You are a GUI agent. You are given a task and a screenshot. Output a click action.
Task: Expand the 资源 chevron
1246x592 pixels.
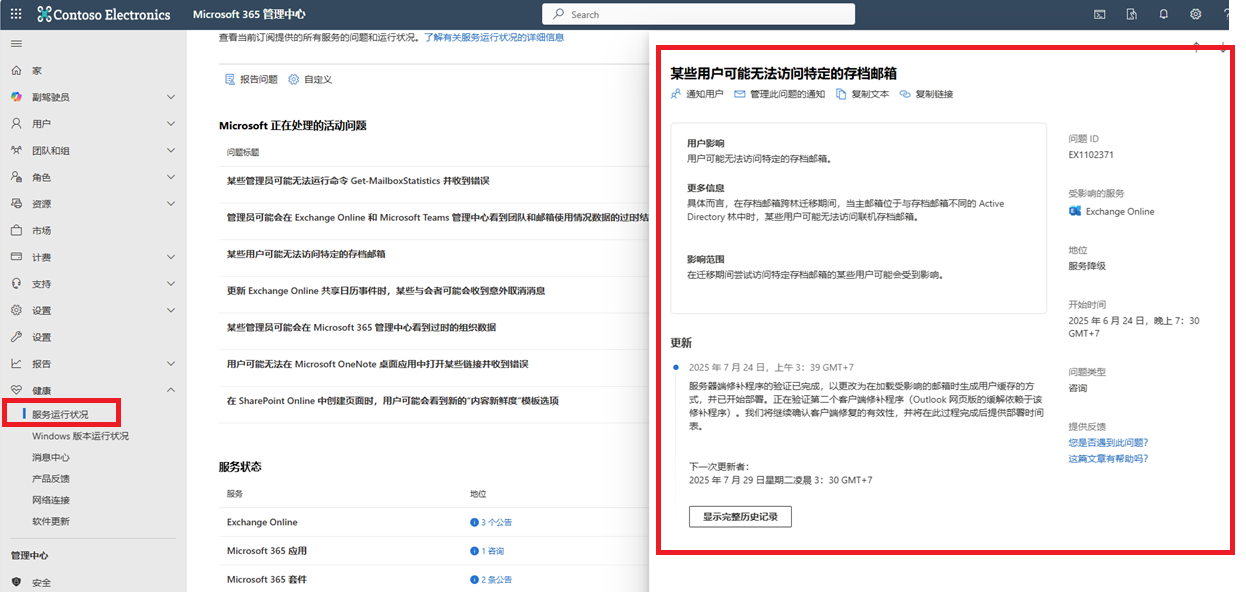click(x=170, y=204)
